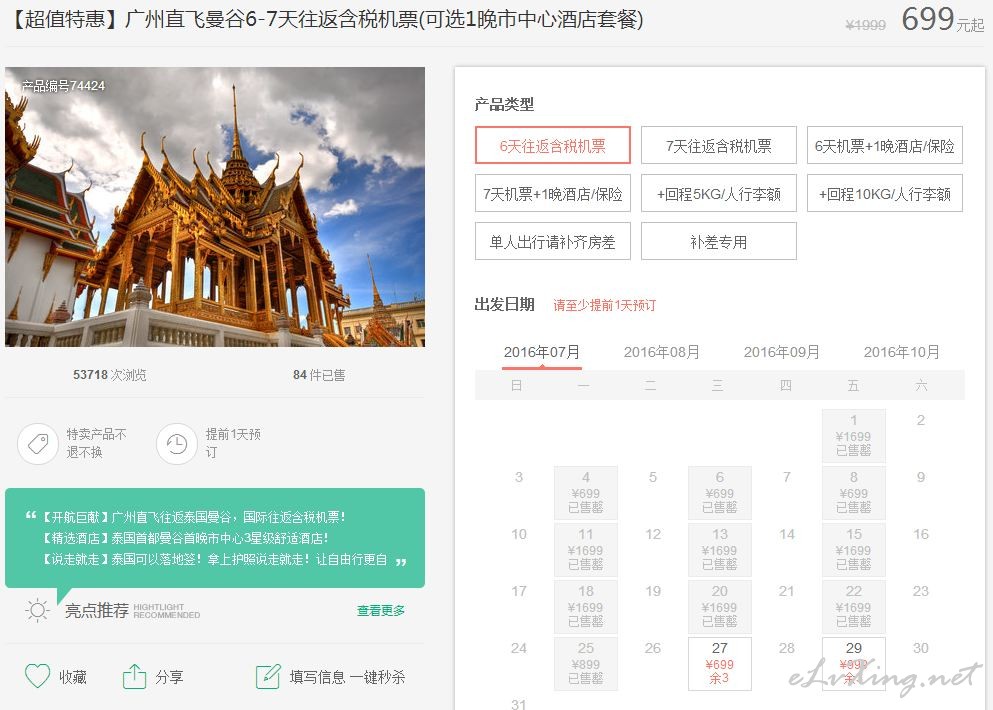Click 提前1天预订 text
The height and width of the screenshot is (710, 993).
point(233,443)
